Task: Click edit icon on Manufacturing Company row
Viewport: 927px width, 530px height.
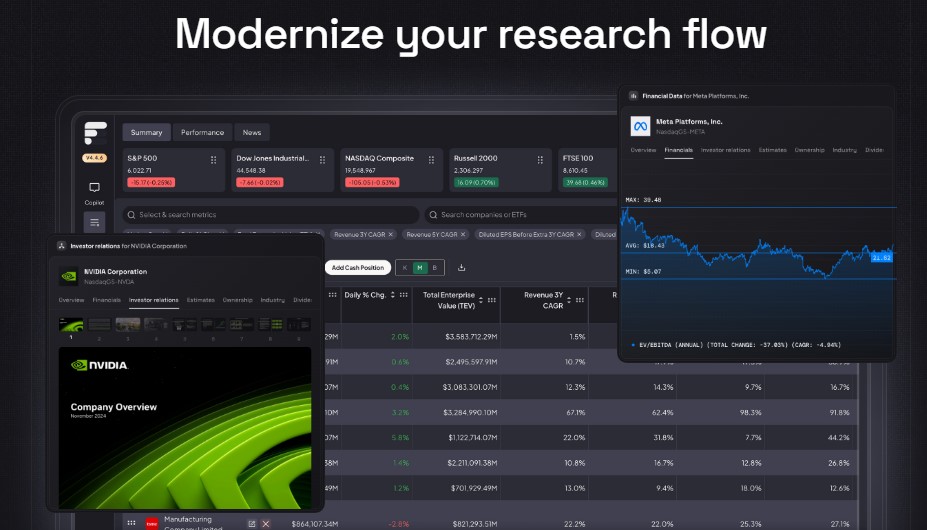Action: 252,523
